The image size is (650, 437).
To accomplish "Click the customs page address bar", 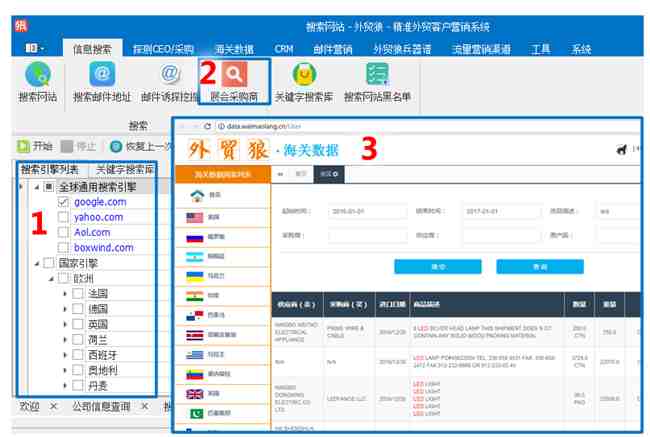I will coord(427,126).
